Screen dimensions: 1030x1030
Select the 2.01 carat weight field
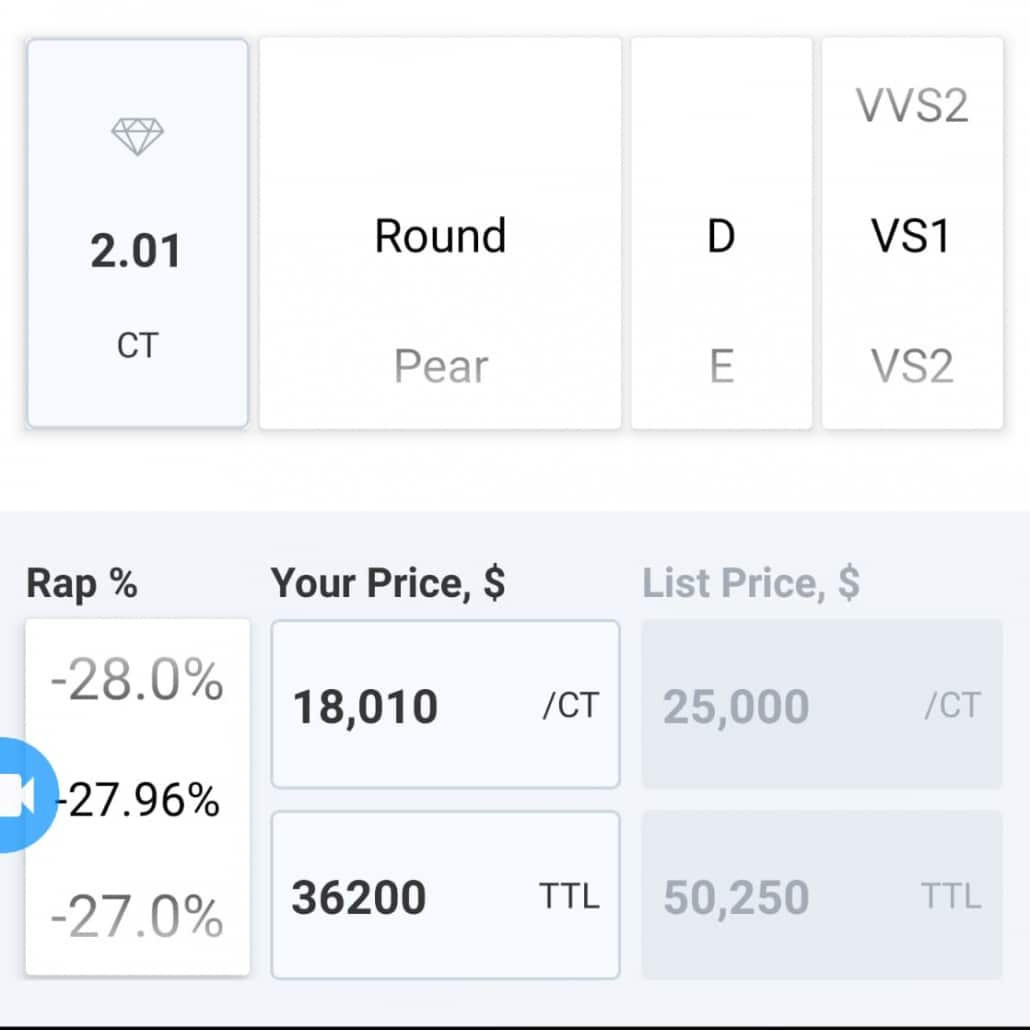tap(137, 233)
